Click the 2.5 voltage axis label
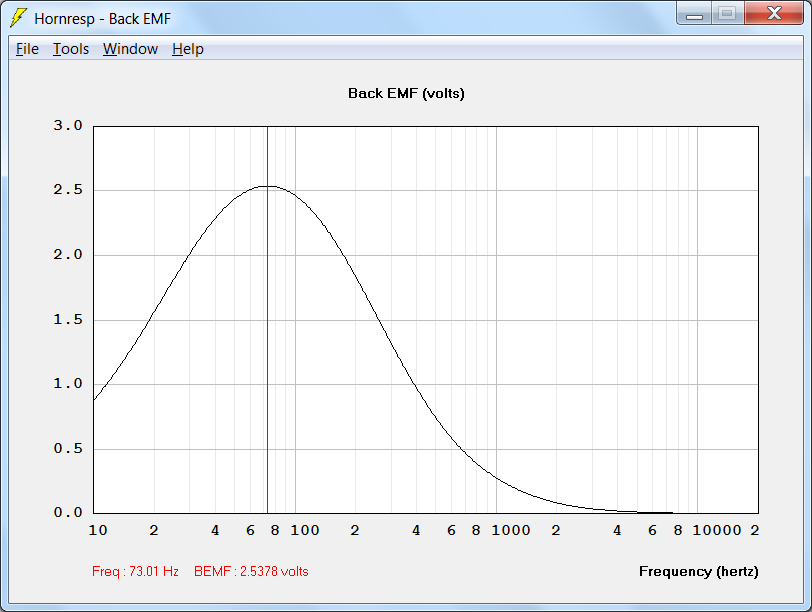 [68, 190]
